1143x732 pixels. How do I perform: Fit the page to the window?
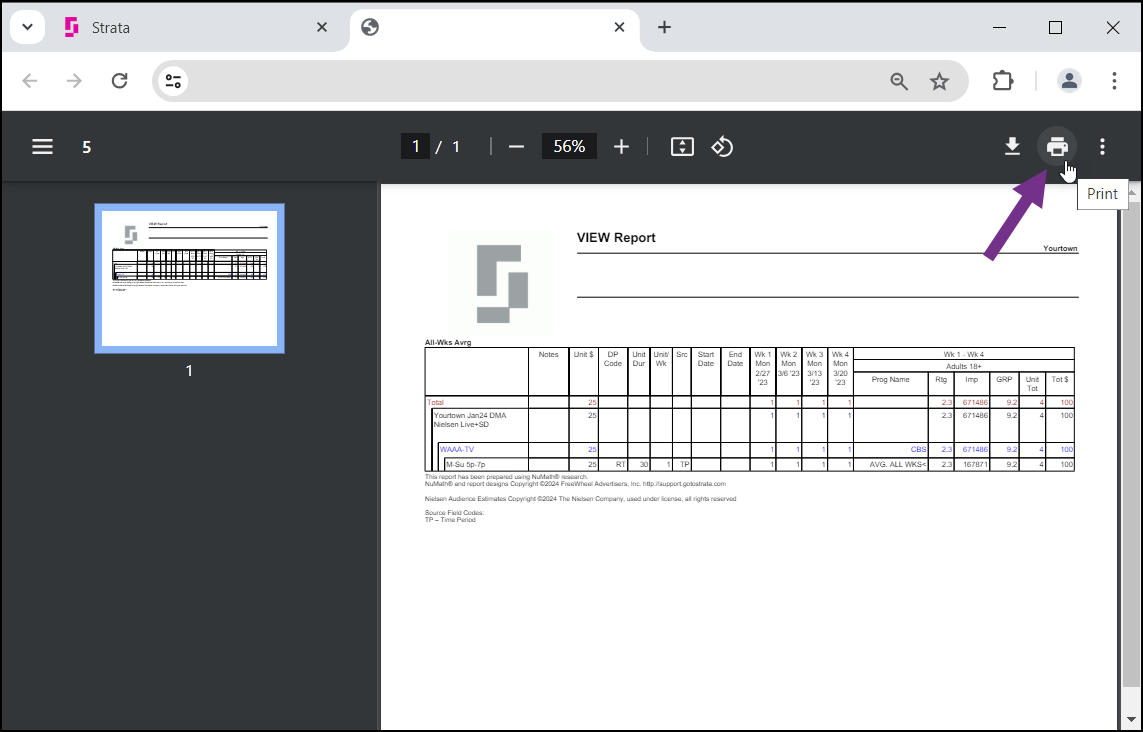[682, 146]
